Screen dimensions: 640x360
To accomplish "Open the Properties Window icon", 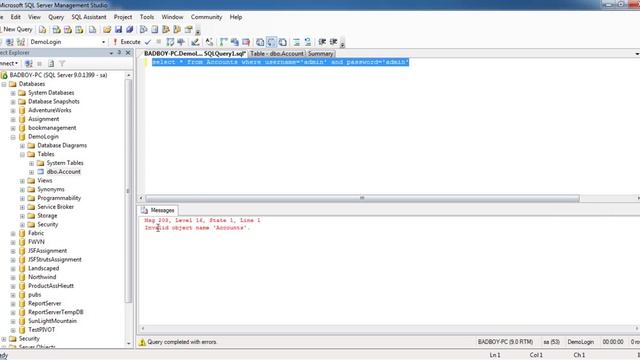I will click(189, 30).
